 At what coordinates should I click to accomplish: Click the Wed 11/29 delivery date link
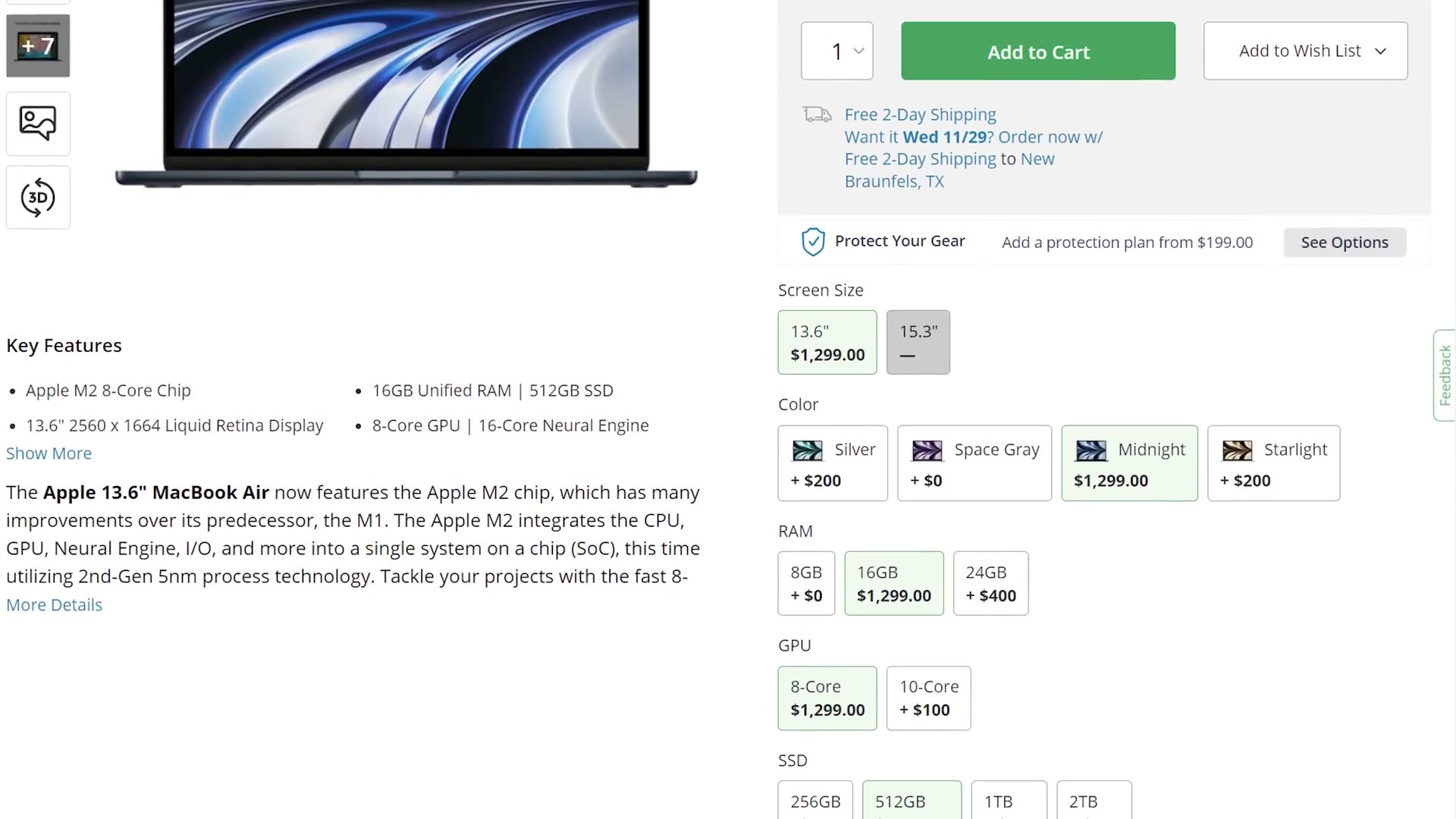[944, 137]
